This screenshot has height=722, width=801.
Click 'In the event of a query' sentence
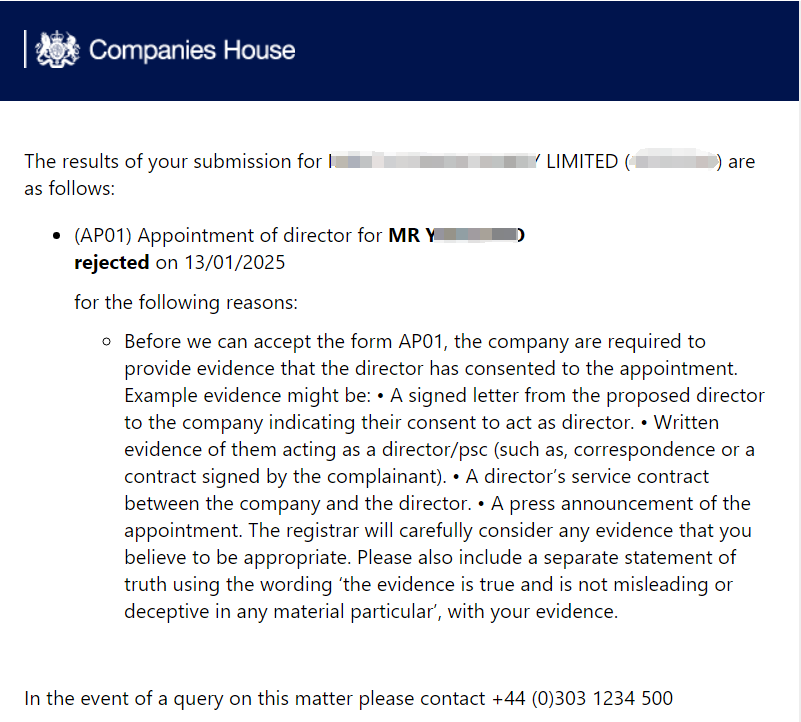pyautogui.click(x=123, y=698)
